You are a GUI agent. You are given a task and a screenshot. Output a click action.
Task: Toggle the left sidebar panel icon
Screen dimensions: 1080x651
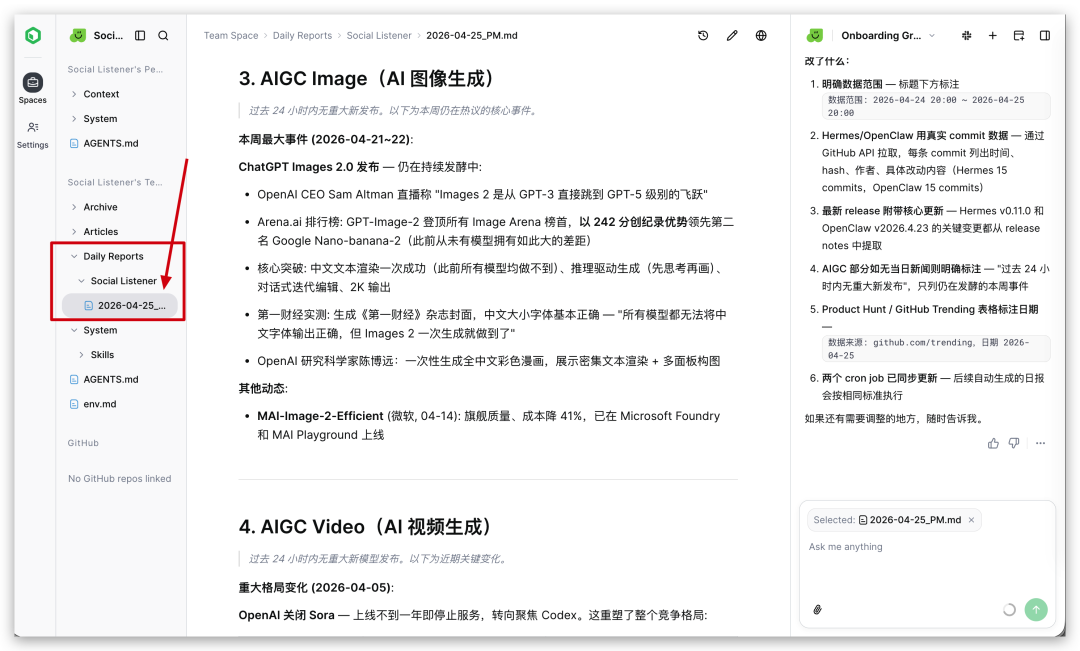click(x=140, y=35)
